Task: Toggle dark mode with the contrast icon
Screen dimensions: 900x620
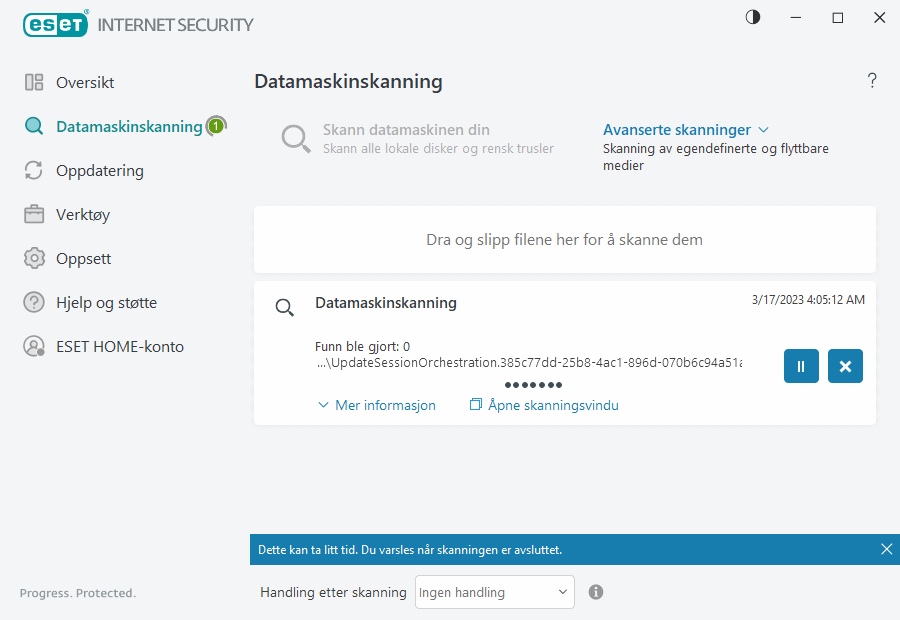Action: tap(752, 17)
